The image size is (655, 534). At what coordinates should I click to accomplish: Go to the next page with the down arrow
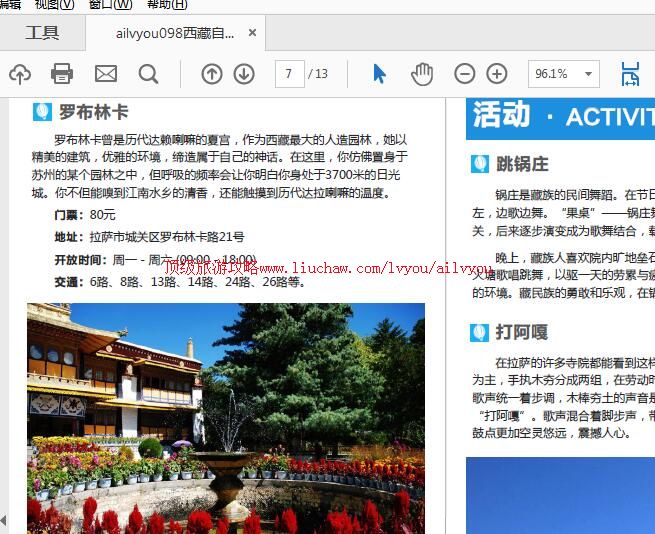tap(244, 74)
